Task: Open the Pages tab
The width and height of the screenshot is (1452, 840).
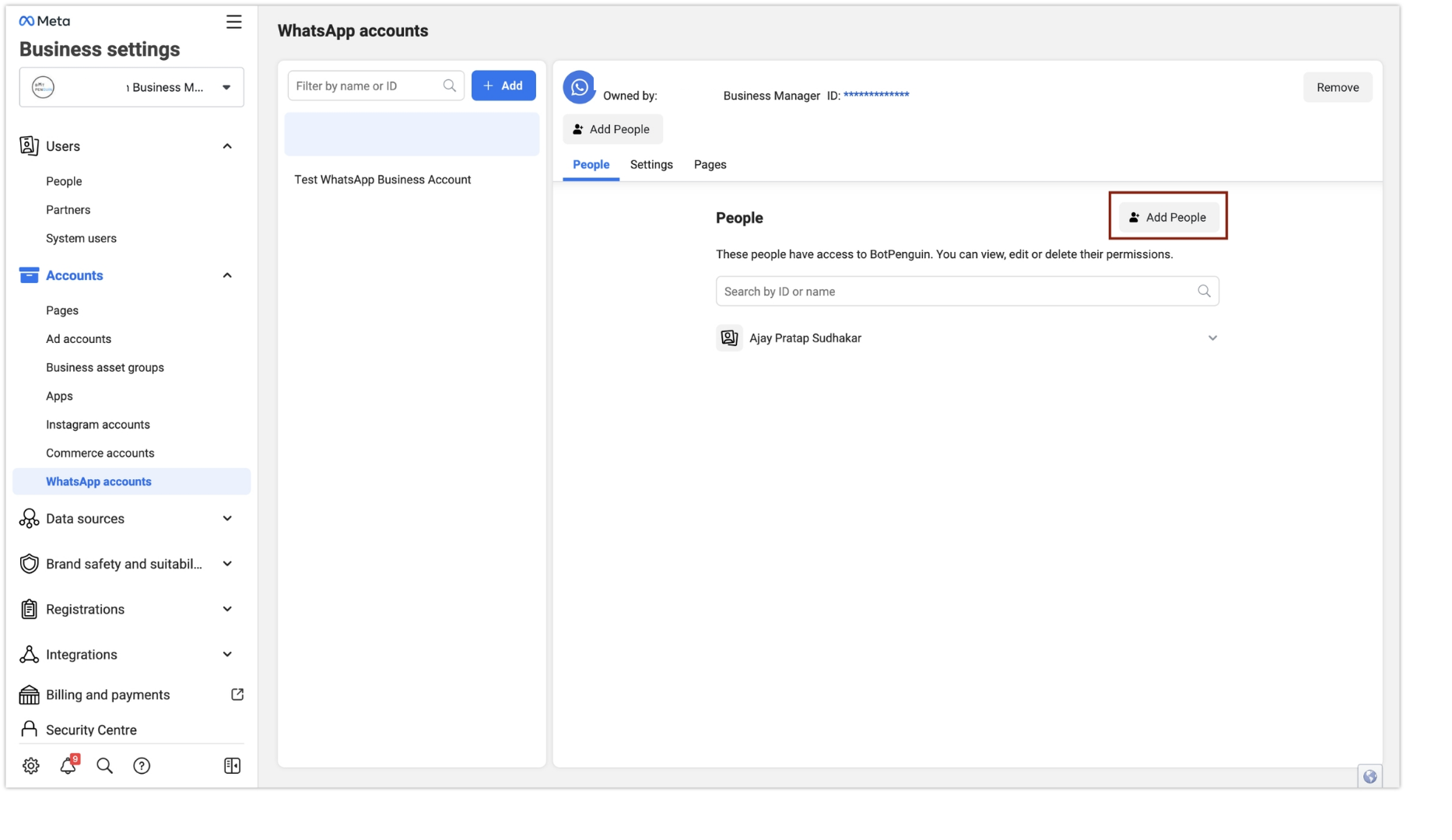Action: (710, 164)
